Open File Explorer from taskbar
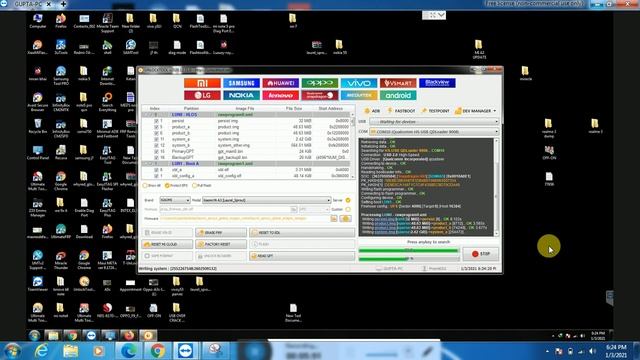 tap(70, 351)
